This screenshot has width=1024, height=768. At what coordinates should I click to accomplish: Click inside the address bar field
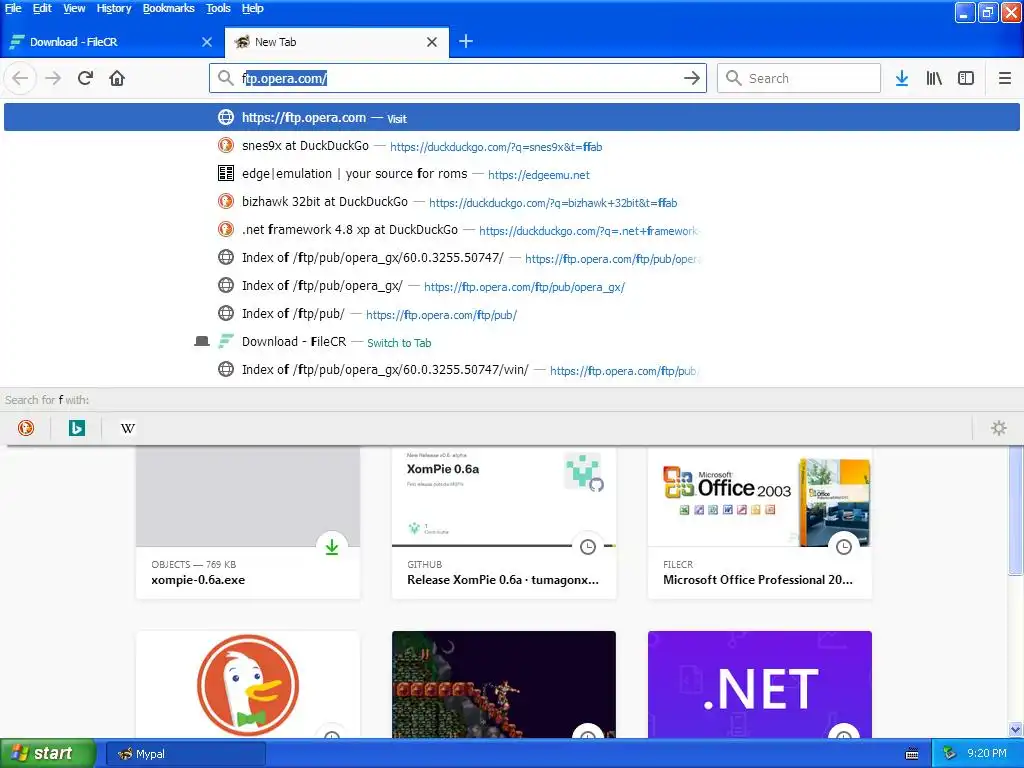tap(457, 78)
